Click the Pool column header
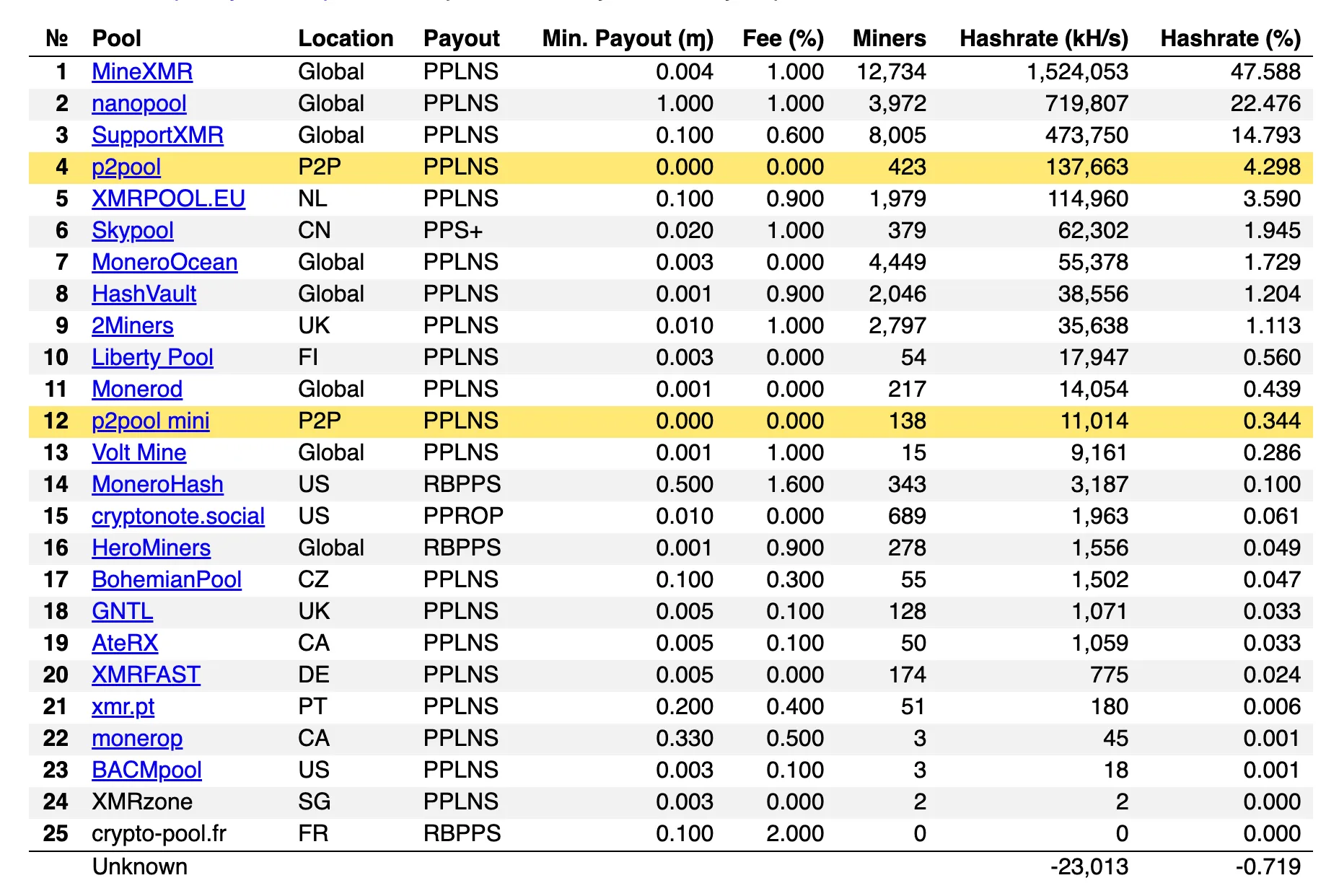This screenshot has width=1339, height=896. [117, 38]
